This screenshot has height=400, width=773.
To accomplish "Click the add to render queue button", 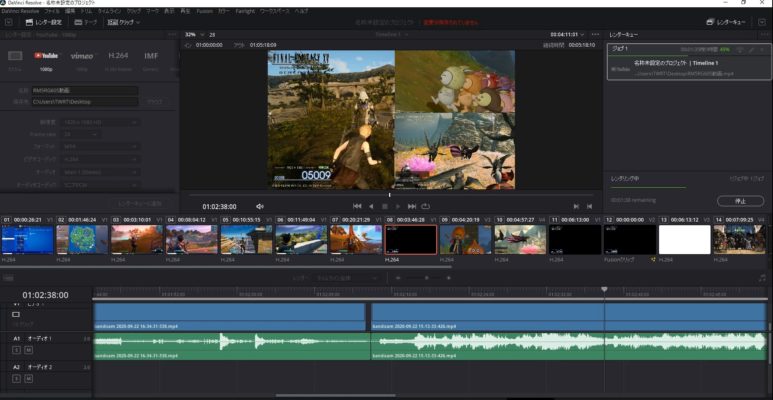I will click(139, 203).
